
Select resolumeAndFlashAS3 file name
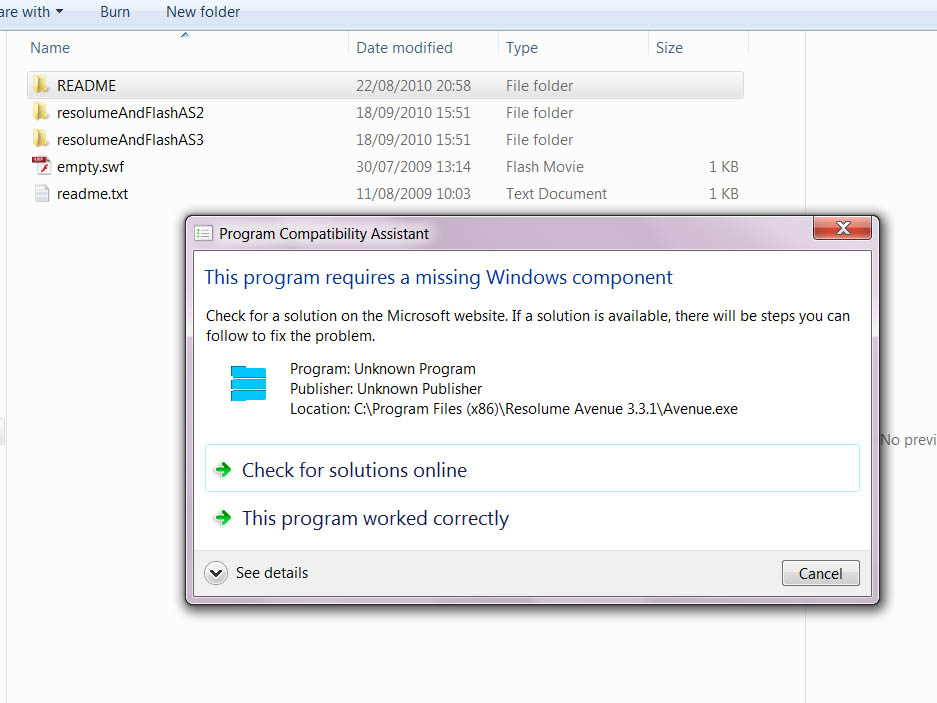point(130,139)
